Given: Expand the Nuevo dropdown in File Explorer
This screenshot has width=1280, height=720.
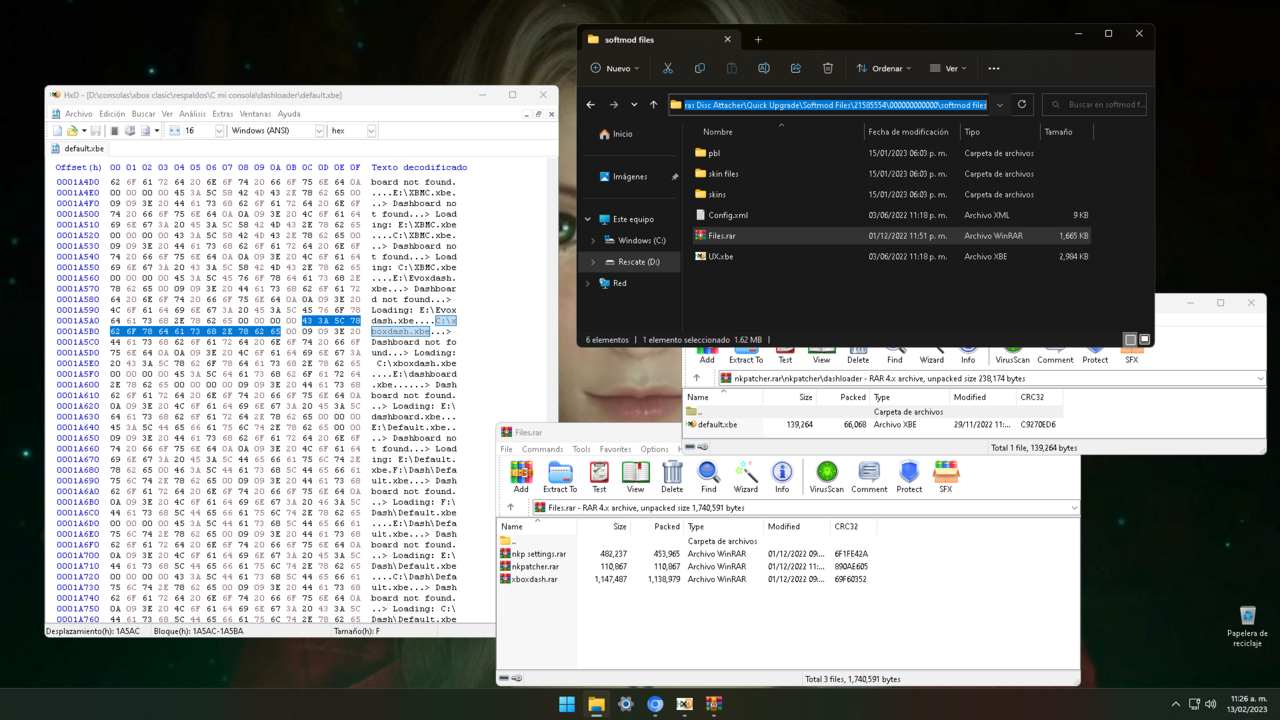Looking at the screenshot, I should pos(616,68).
